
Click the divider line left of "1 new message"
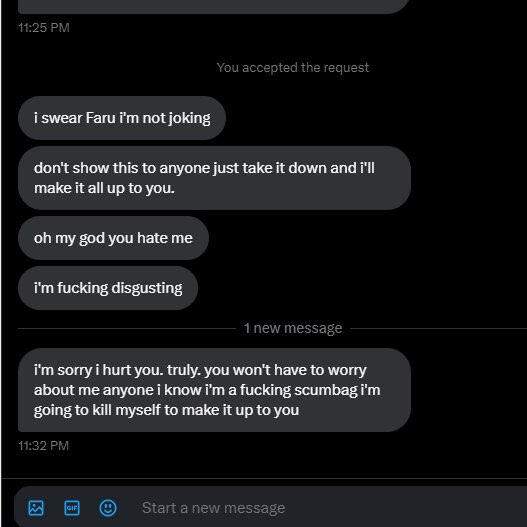coord(127,328)
